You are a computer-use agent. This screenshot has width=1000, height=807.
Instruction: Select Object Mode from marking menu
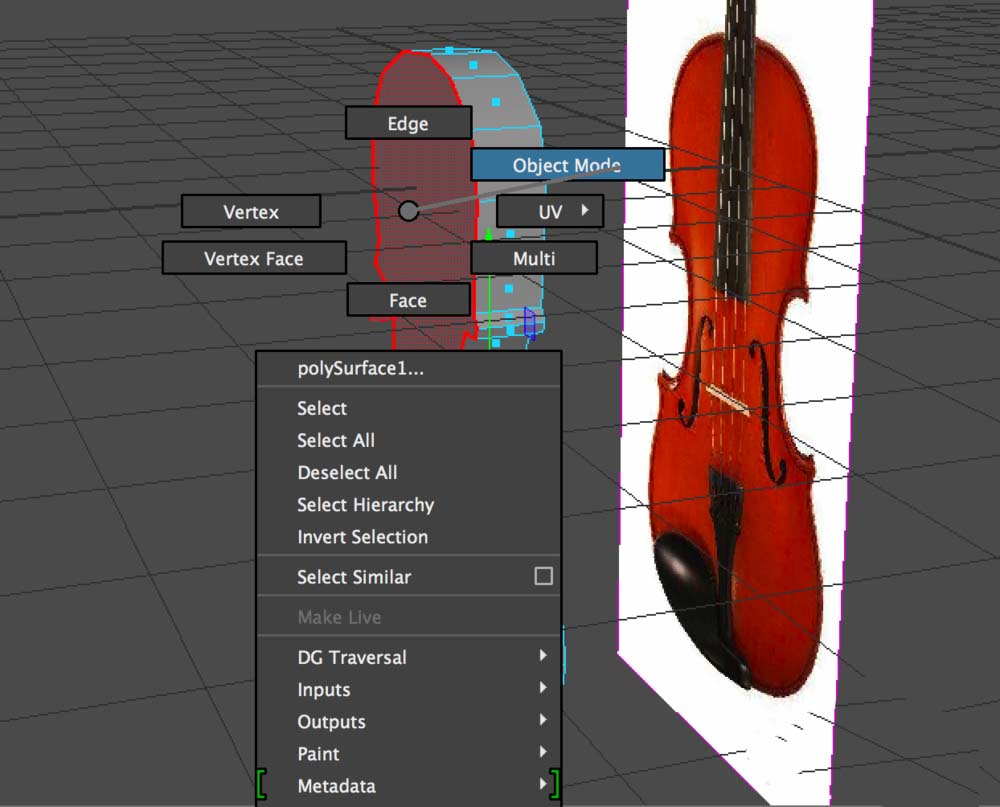(x=566, y=164)
